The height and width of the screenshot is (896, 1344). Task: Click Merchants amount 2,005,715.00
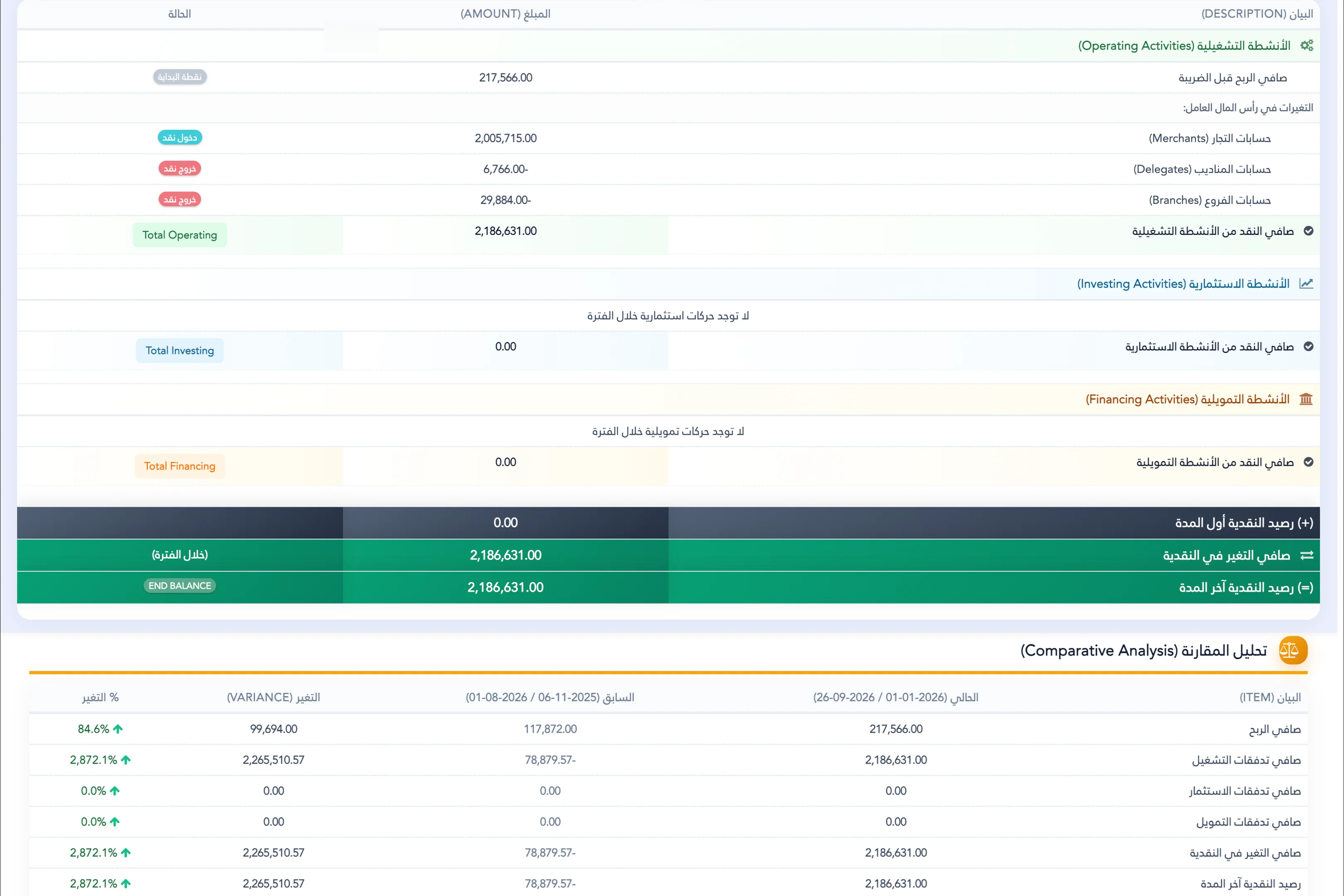(506, 138)
